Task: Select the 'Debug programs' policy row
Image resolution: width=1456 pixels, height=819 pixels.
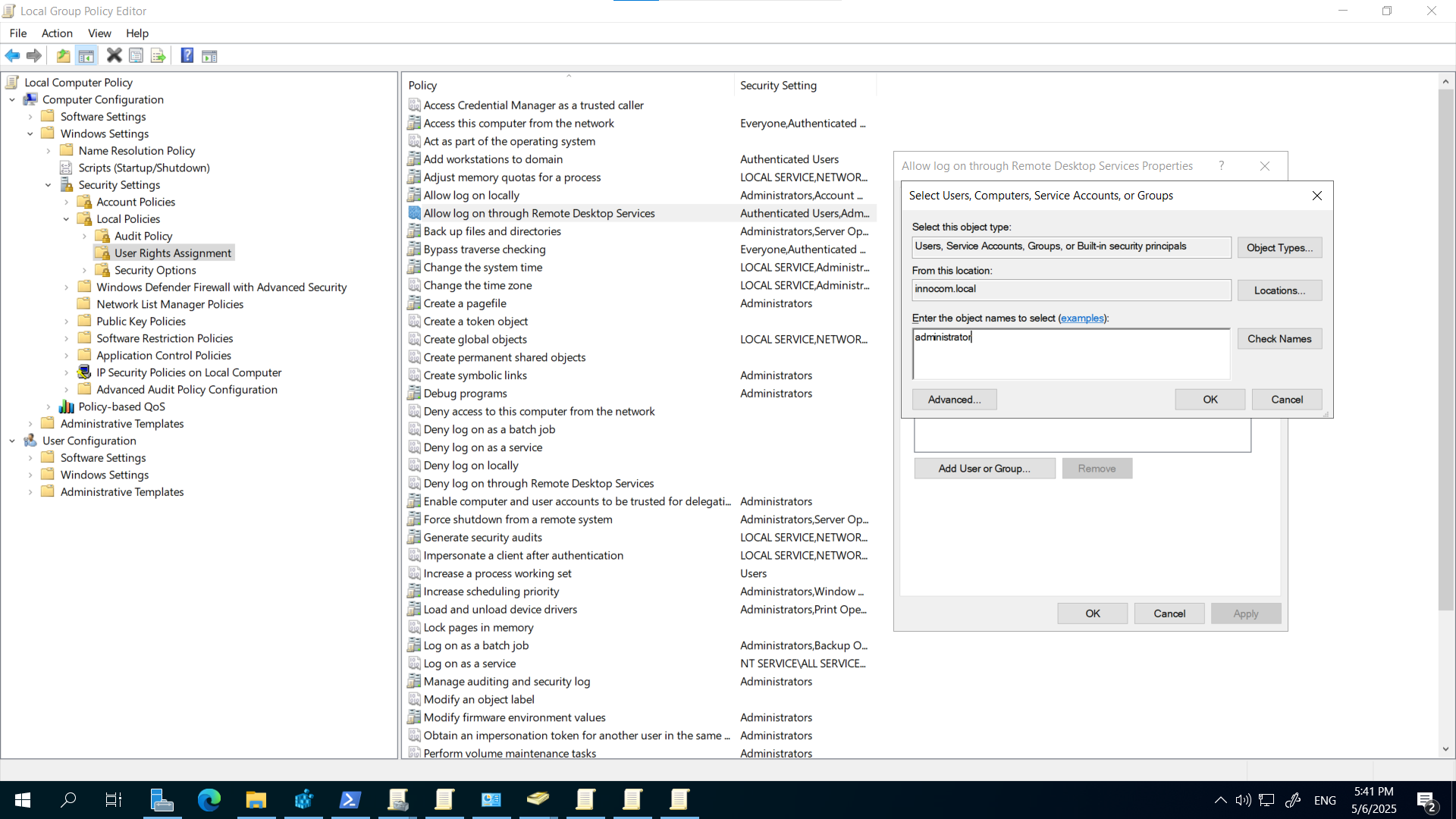Action: (x=465, y=394)
